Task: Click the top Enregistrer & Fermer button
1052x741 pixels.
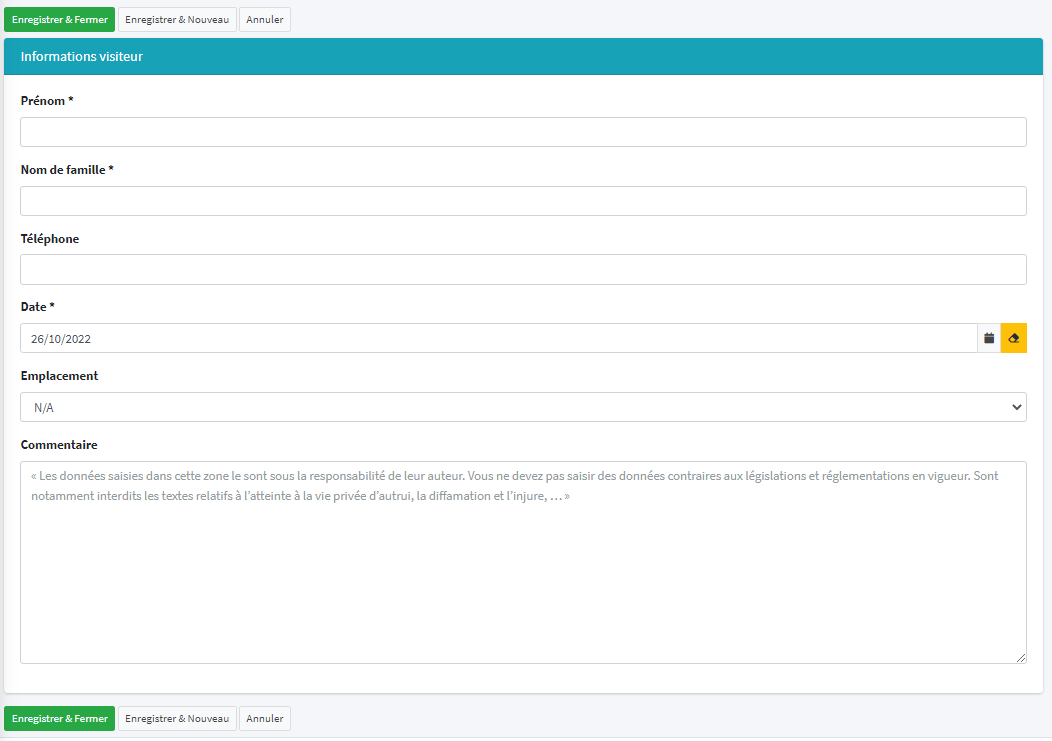Action: pos(60,19)
